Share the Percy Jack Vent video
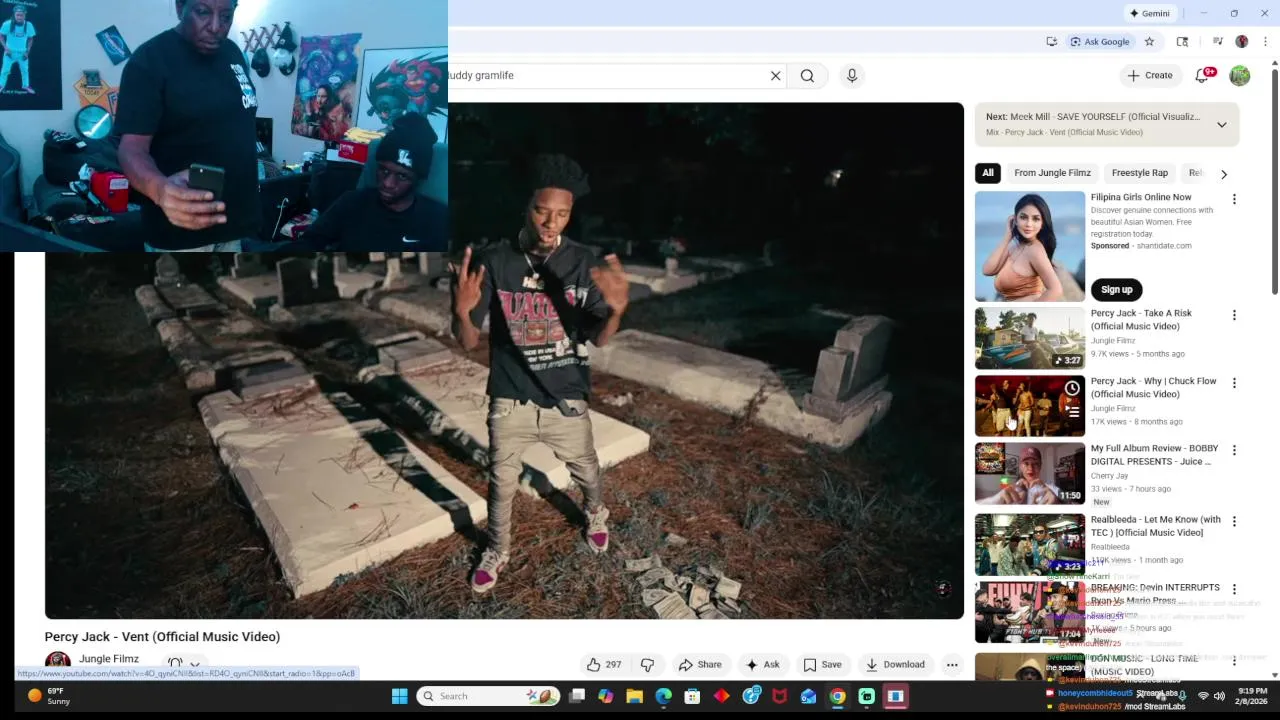The image size is (1280, 720). click(x=700, y=664)
